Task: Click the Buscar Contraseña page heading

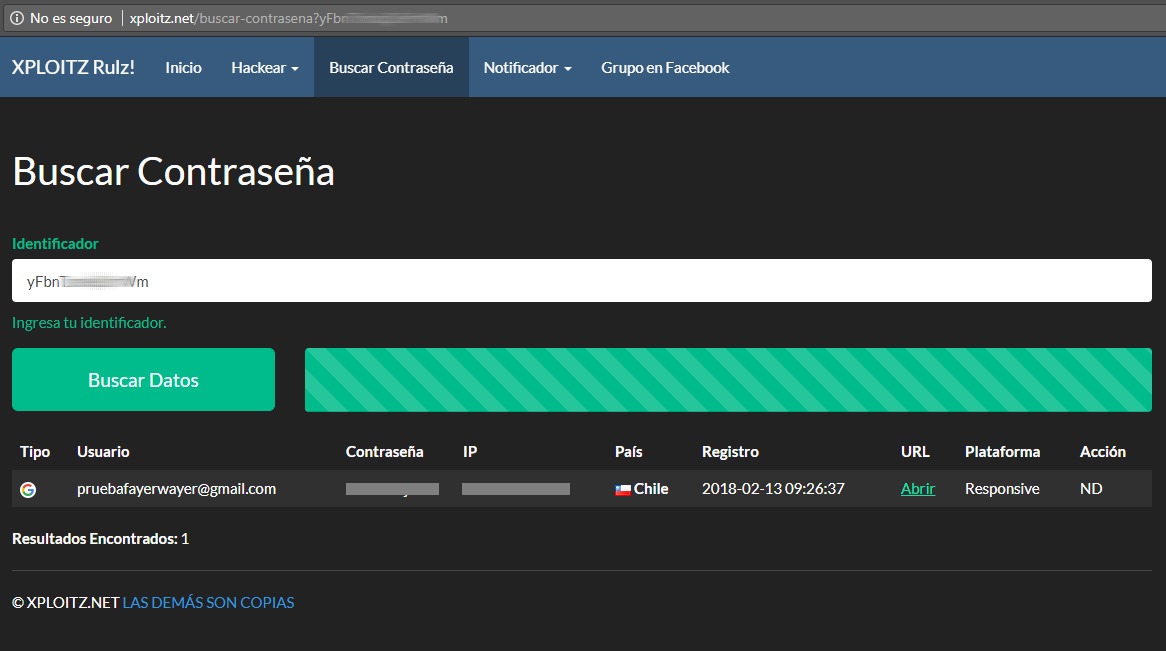Action: [173, 171]
